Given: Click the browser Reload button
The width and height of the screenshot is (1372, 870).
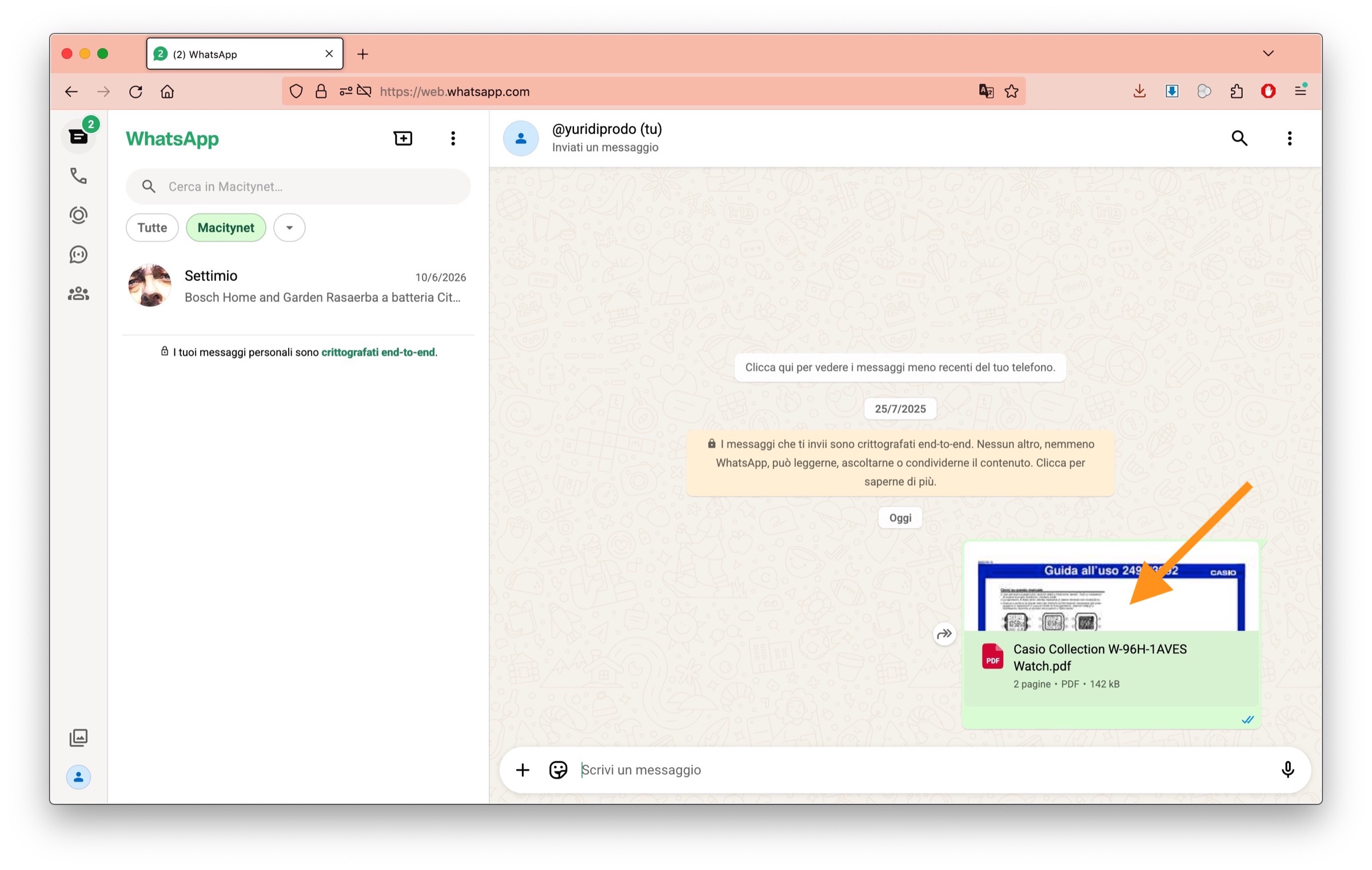Looking at the screenshot, I should click(x=135, y=92).
